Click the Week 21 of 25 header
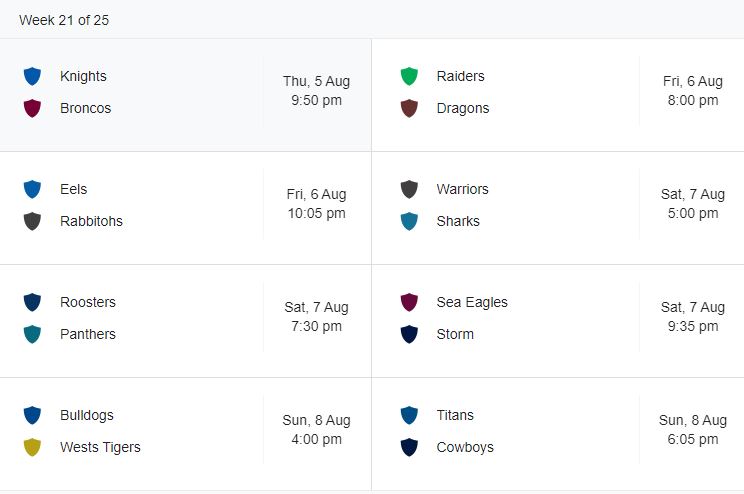The height and width of the screenshot is (494, 744). click(64, 20)
